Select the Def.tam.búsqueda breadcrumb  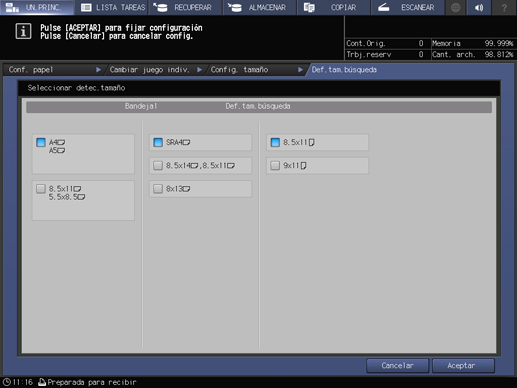tap(344, 70)
